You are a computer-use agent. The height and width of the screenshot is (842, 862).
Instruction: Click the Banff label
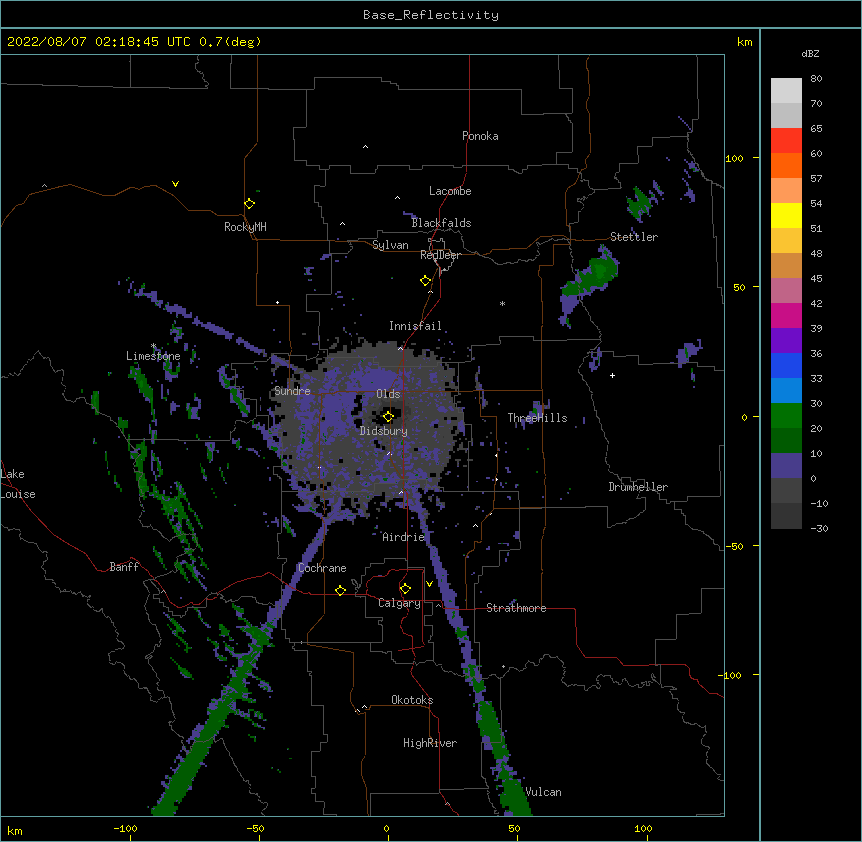coord(124,567)
